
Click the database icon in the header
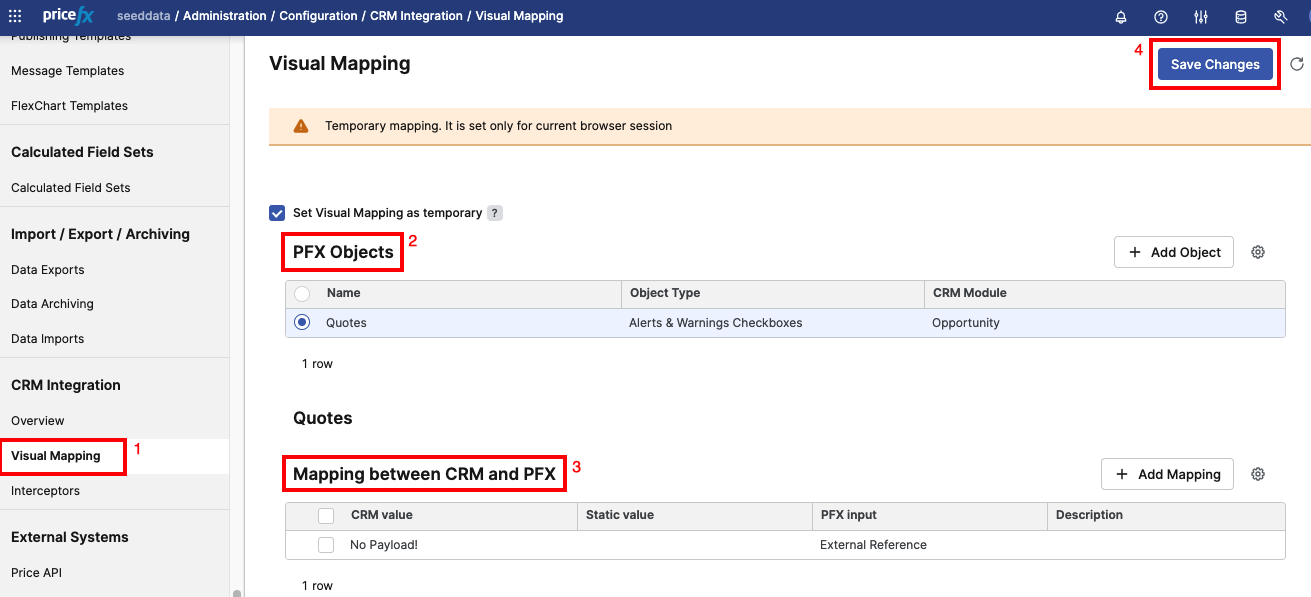[x=1241, y=16]
